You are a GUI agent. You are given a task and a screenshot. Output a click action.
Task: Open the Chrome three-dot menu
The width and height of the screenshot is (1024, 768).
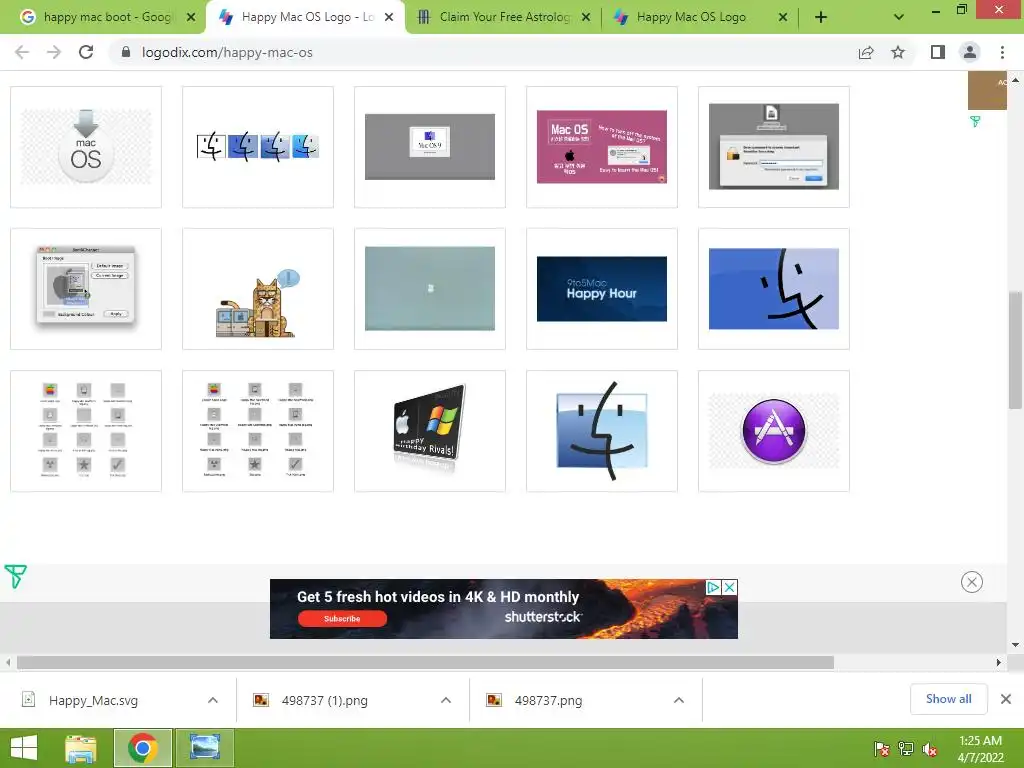(1002, 52)
